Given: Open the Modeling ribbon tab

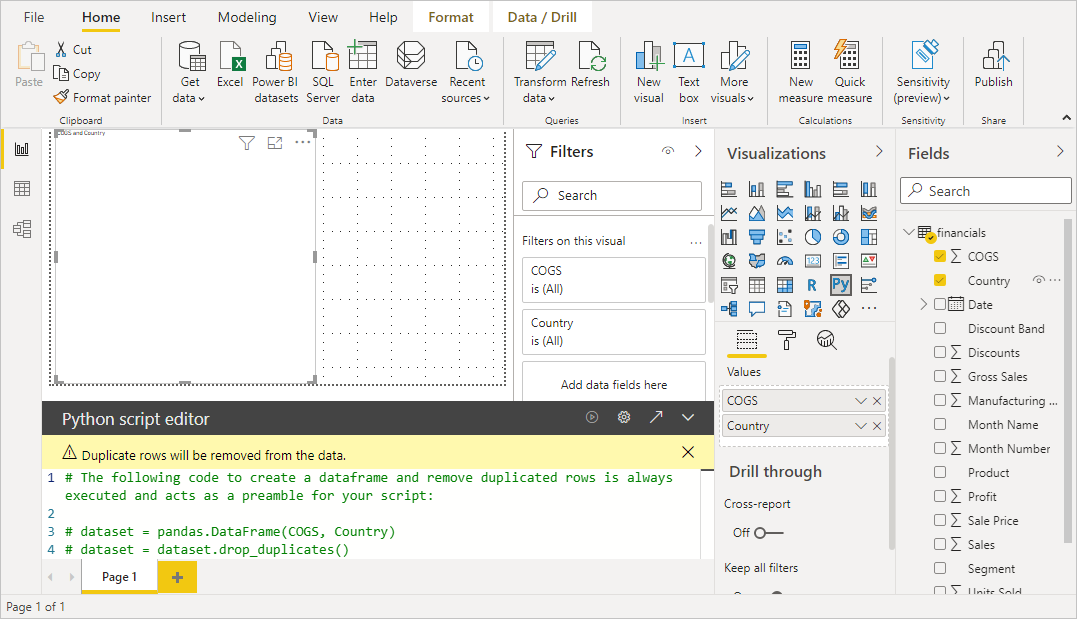Looking at the screenshot, I should 247,17.
